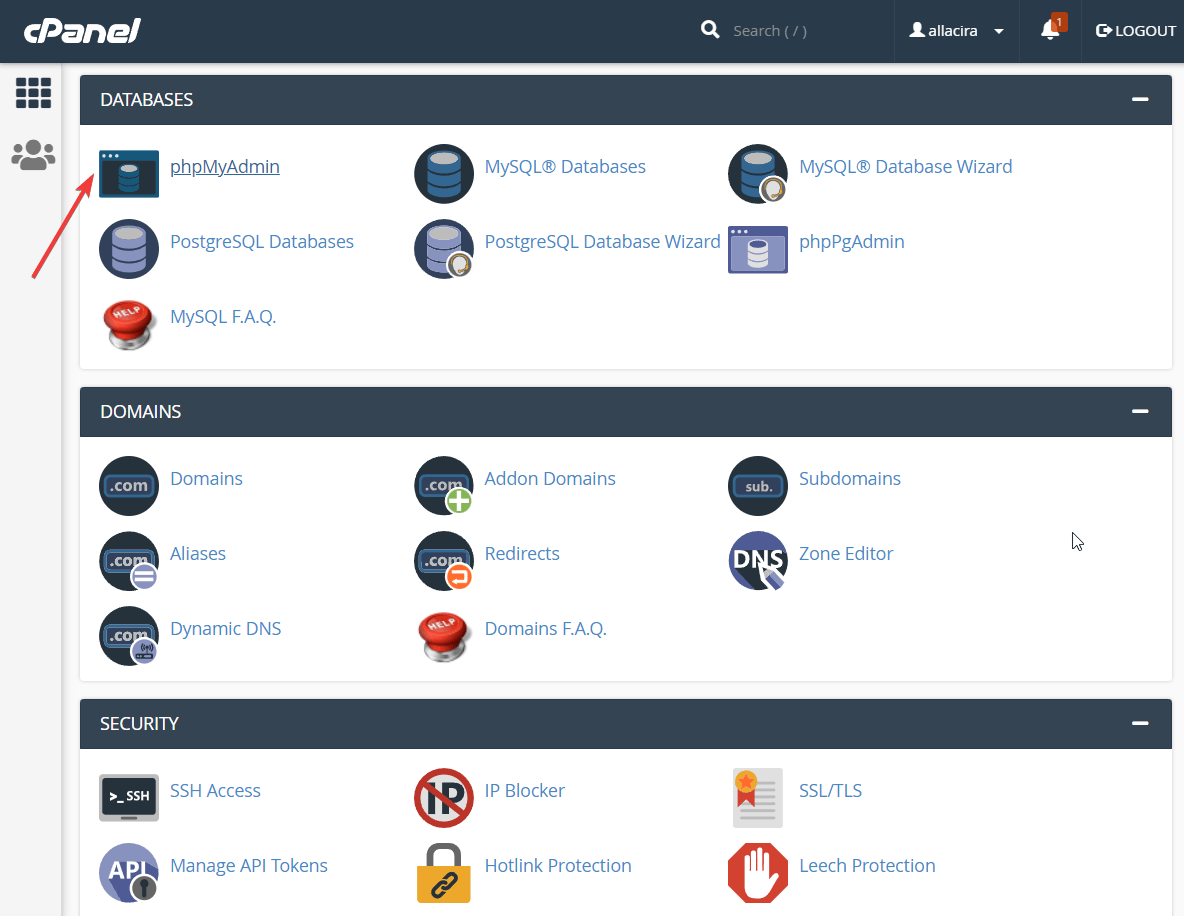Click the Domains .com icon
The height and width of the screenshot is (916, 1184).
(x=129, y=486)
